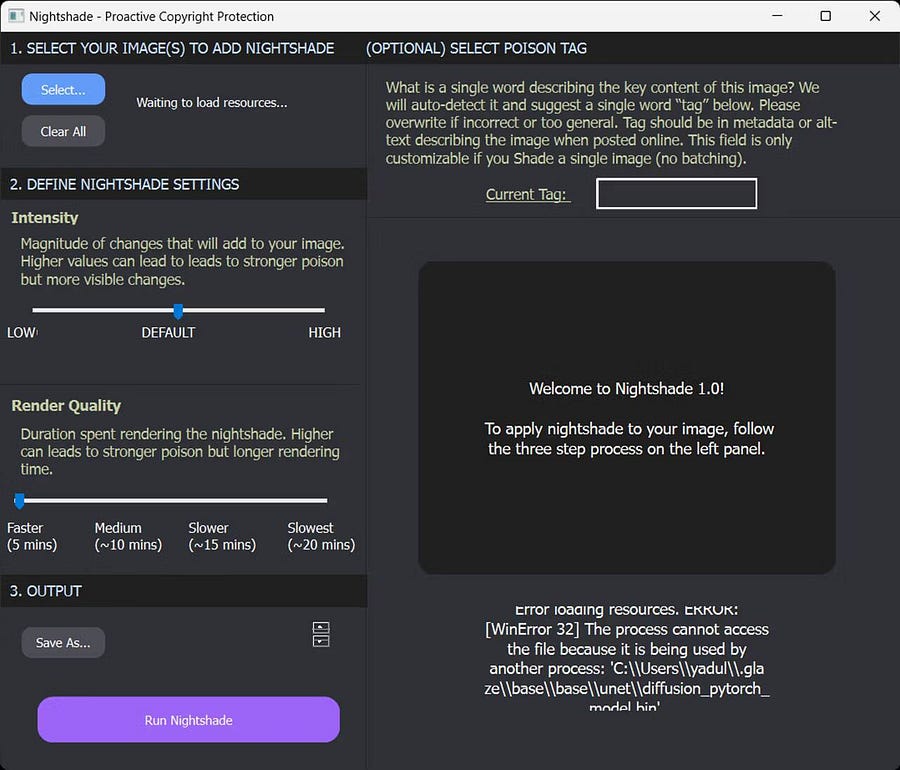Set Intensity to LOW on the slider track
Screen dimensions: 900x770
click(x=35, y=310)
